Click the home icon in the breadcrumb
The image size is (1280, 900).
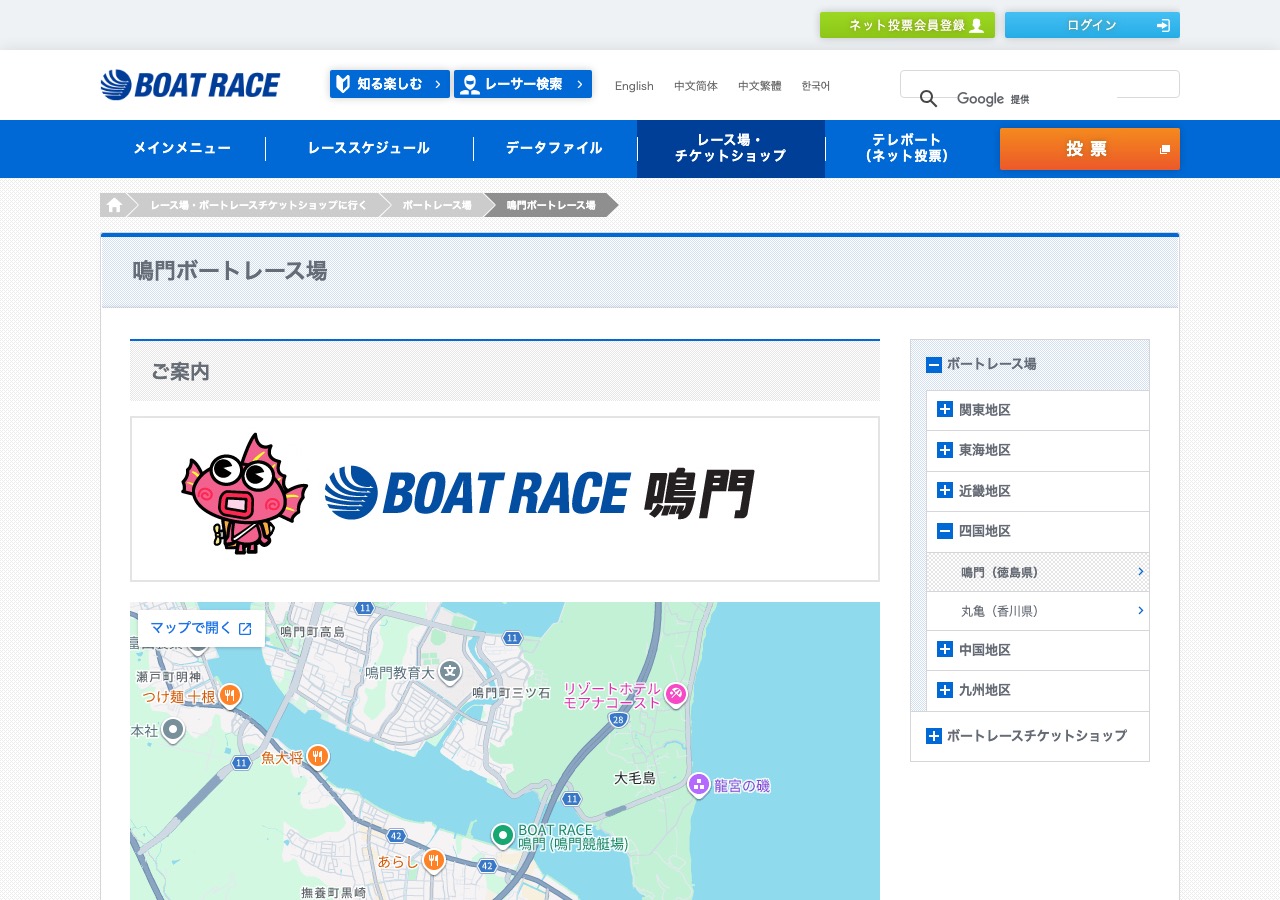click(114, 205)
